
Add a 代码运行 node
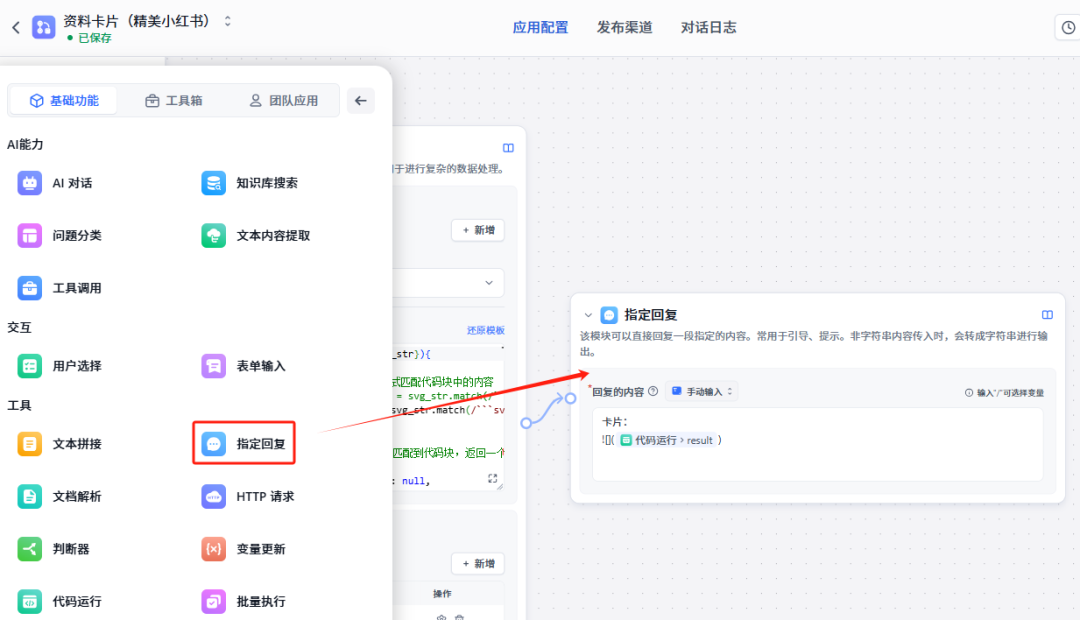59,601
